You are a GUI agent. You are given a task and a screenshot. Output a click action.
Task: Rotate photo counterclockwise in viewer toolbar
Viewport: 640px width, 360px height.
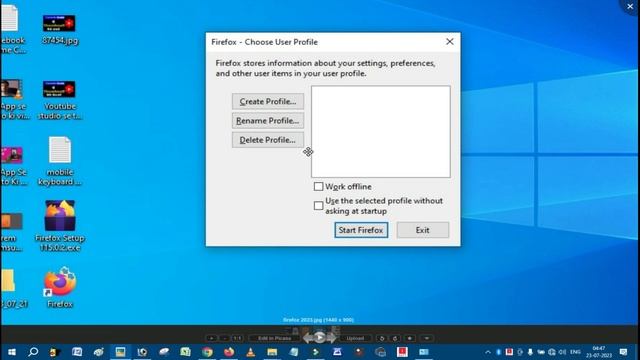click(382, 338)
